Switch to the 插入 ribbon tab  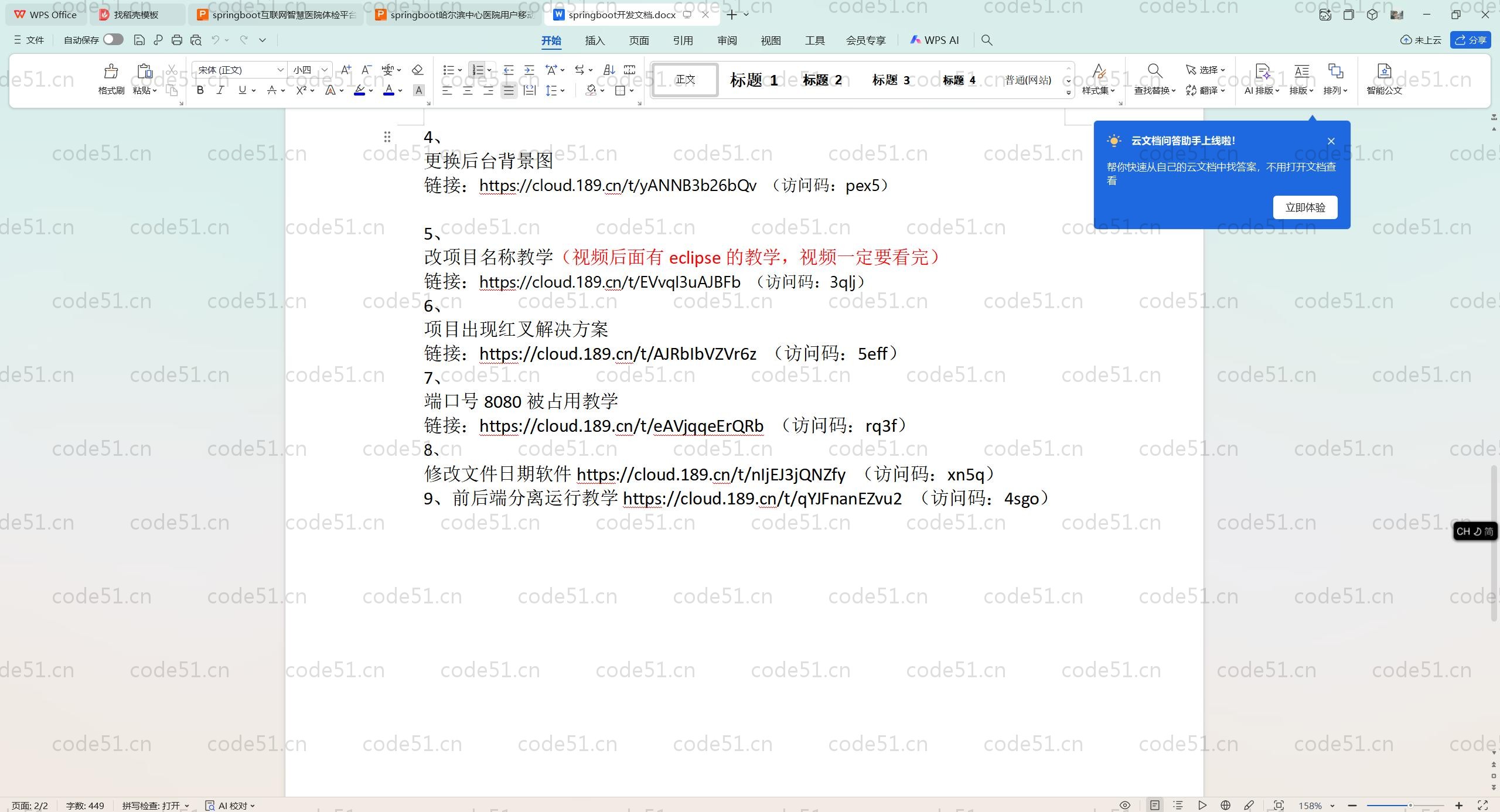point(594,40)
